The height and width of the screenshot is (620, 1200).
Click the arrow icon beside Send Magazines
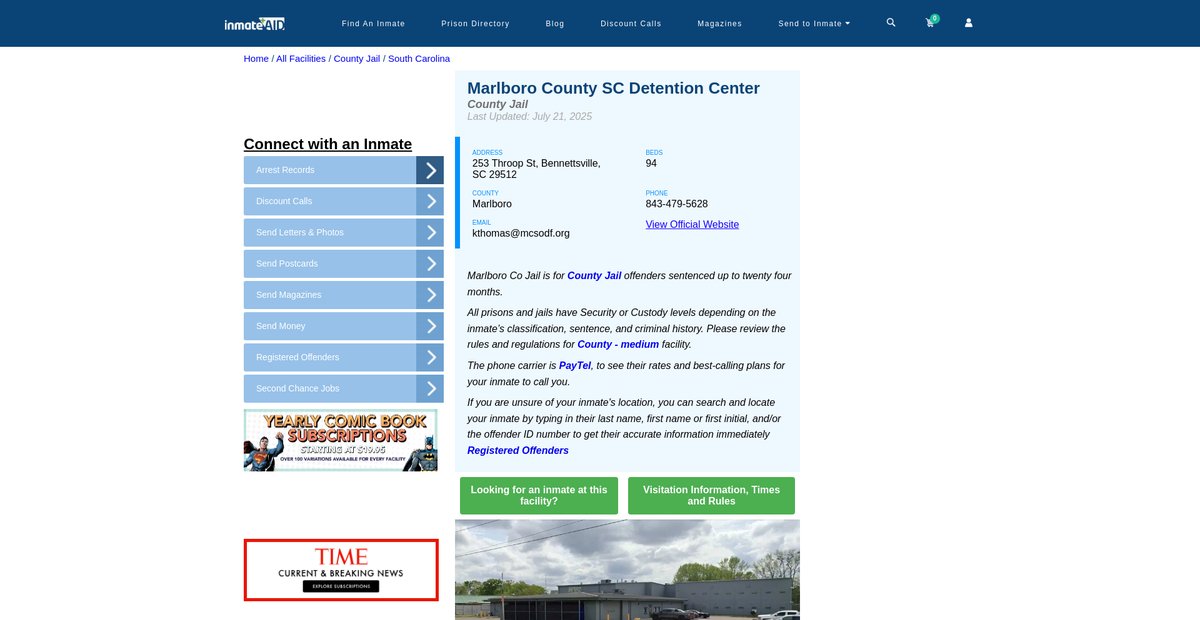coord(430,295)
